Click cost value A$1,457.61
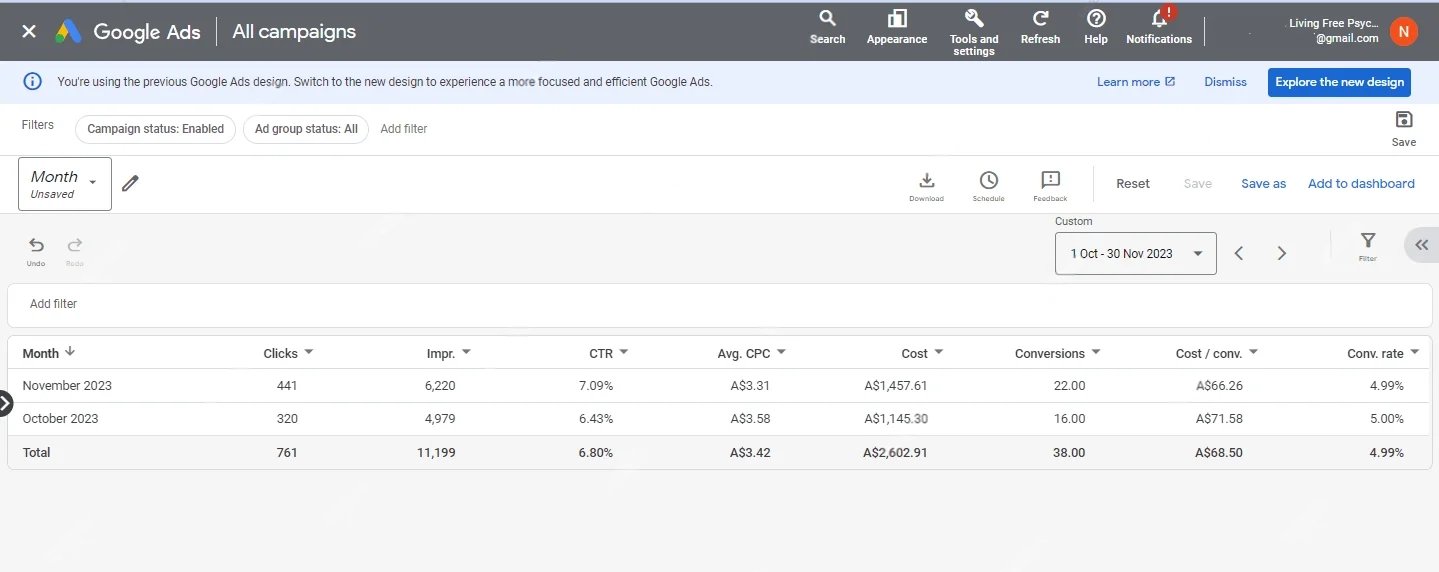1439x572 pixels. click(896, 386)
